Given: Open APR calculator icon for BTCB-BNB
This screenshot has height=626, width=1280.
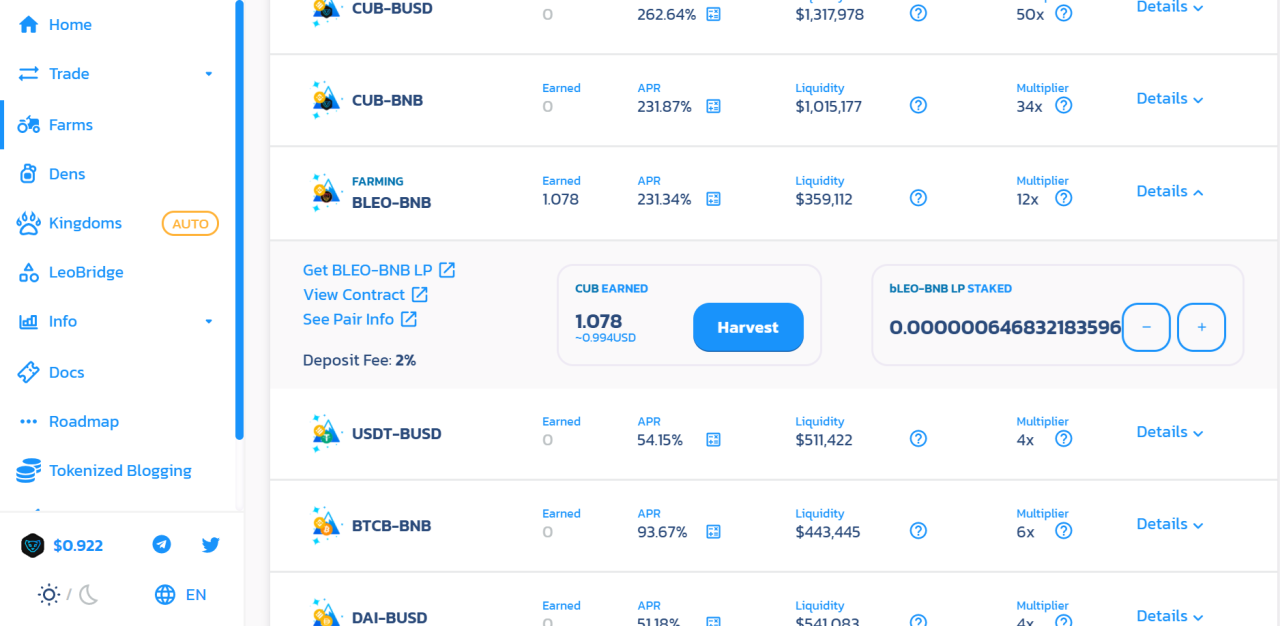Looking at the screenshot, I should click(x=713, y=532).
